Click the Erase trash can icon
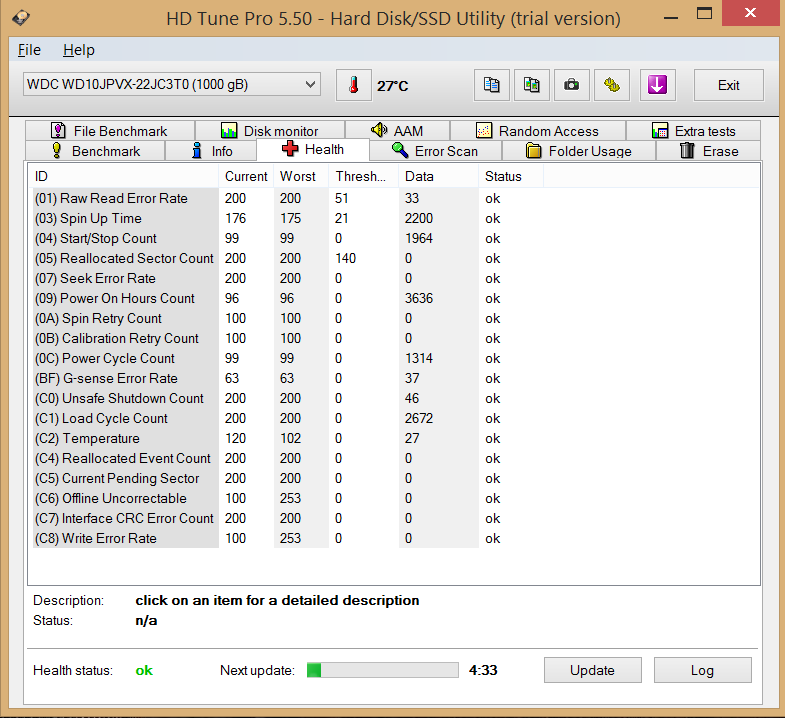This screenshot has width=785, height=718. 687,150
